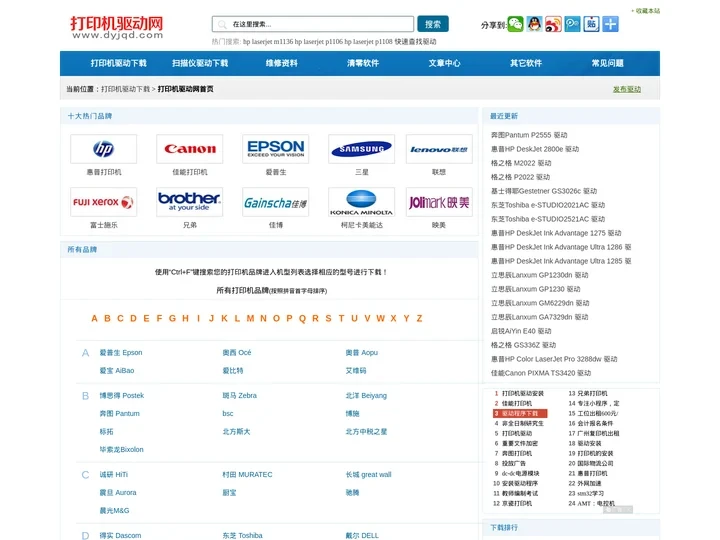720x540 pixels.
Task: Open the Konica Minolta brand logo
Action: pyautogui.click(x=361, y=202)
